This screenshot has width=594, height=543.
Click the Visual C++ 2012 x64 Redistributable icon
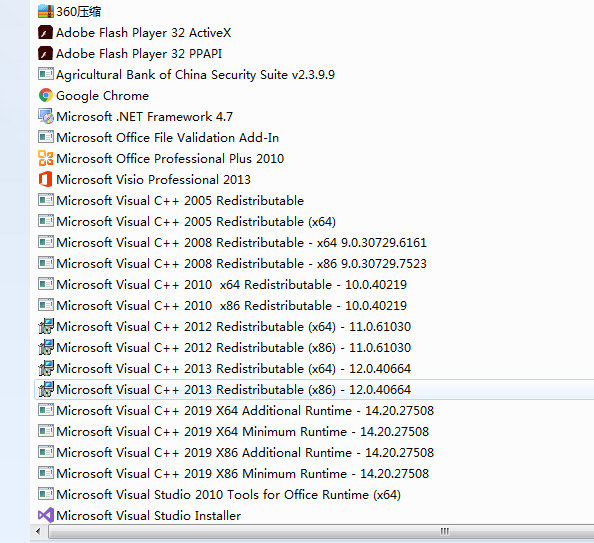[46, 326]
